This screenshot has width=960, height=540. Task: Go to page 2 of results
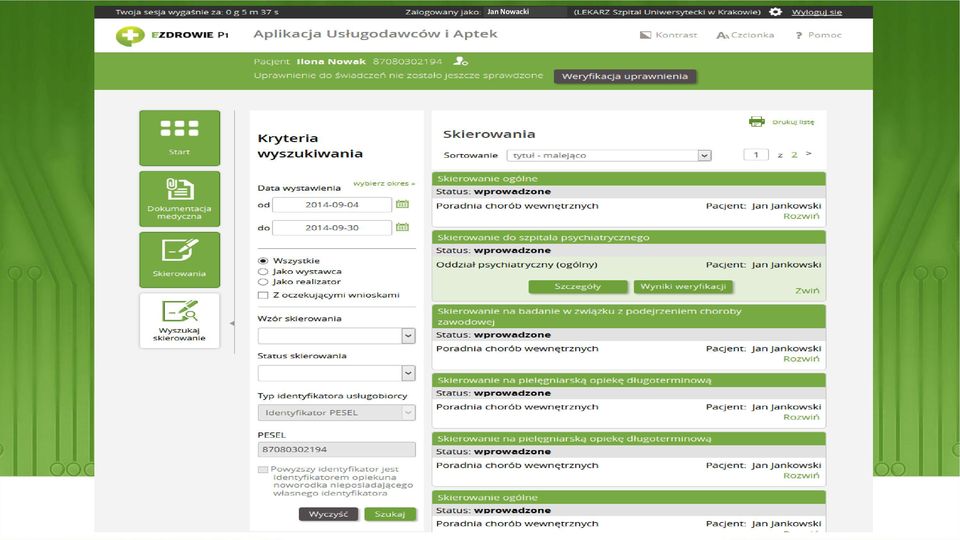(794, 155)
